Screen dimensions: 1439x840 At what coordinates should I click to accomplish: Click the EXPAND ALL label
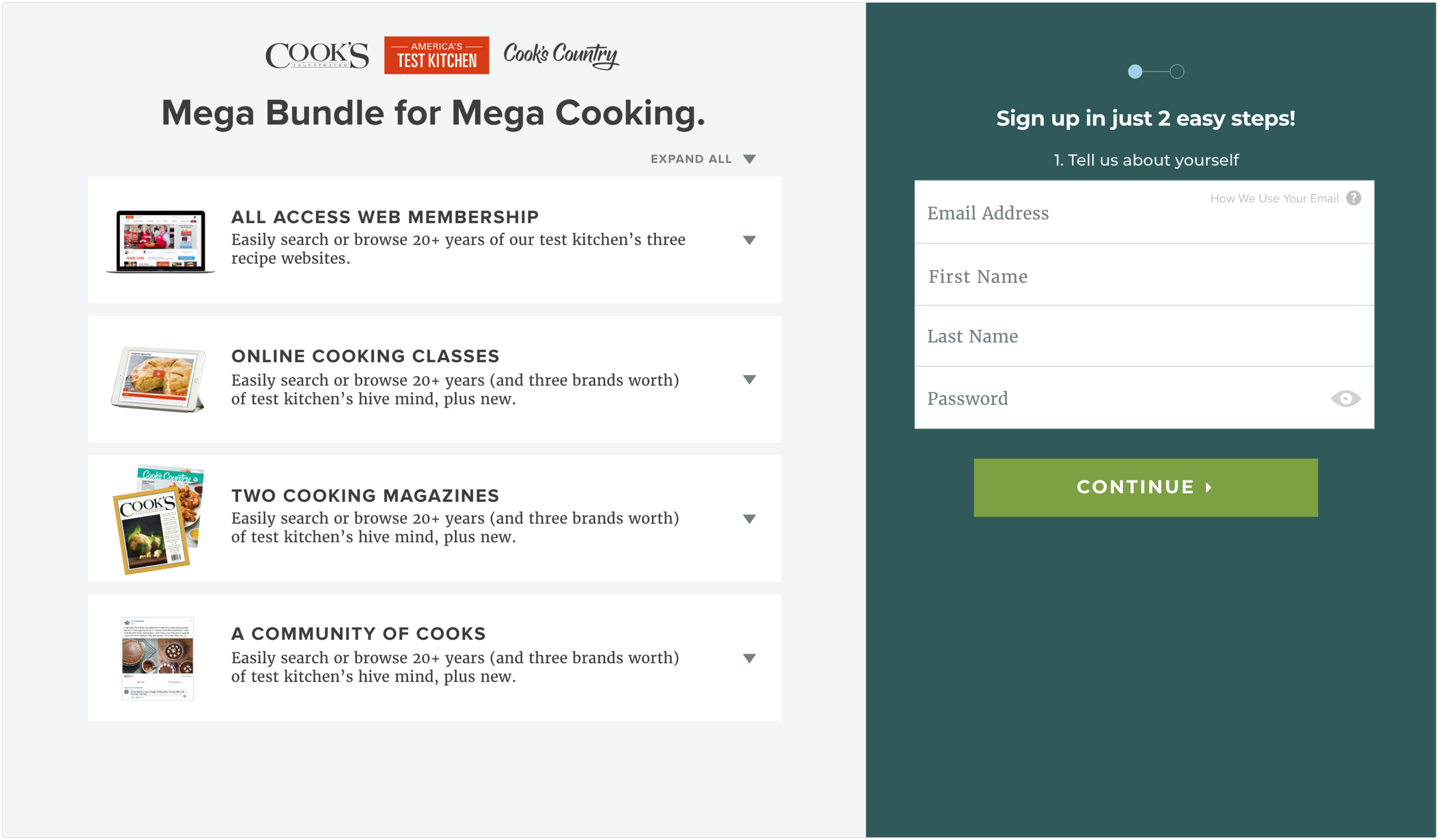click(691, 159)
